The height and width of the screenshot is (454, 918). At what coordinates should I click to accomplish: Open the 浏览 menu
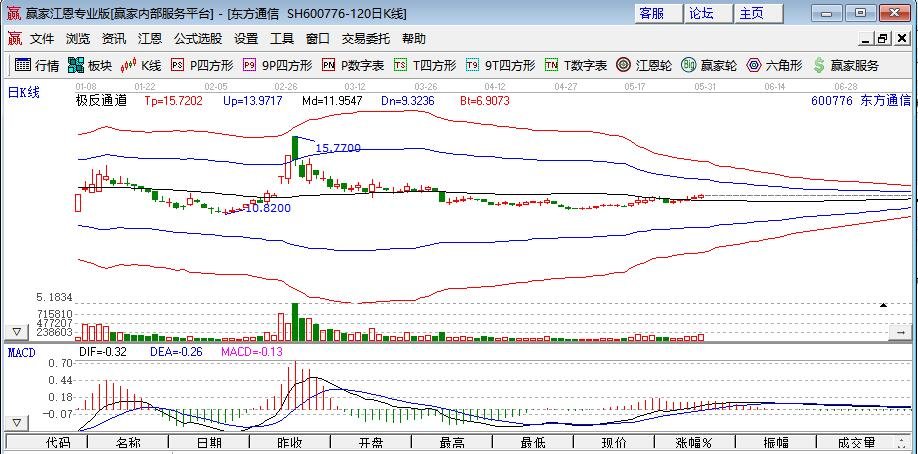(x=78, y=39)
